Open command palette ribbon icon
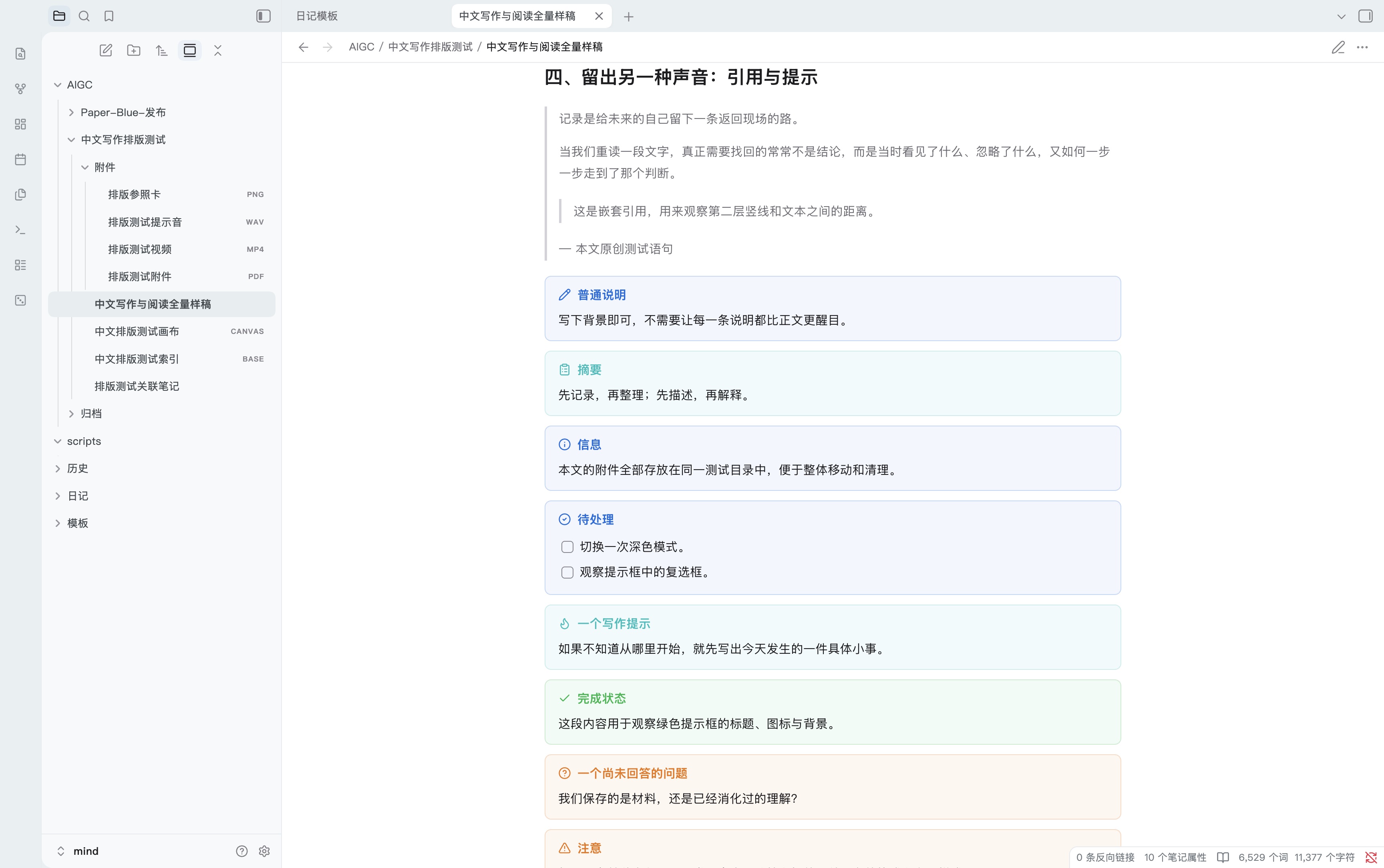The image size is (1384, 868). pyautogui.click(x=21, y=230)
